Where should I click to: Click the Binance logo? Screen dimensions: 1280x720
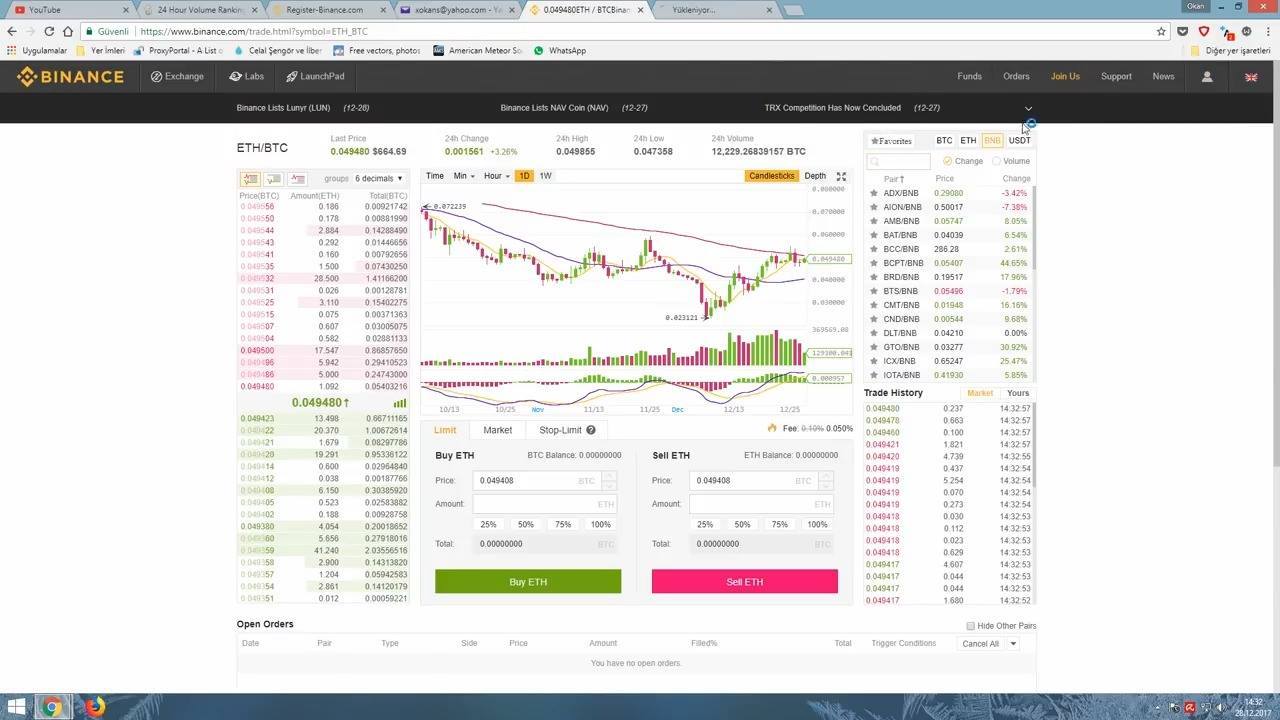click(x=70, y=77)
